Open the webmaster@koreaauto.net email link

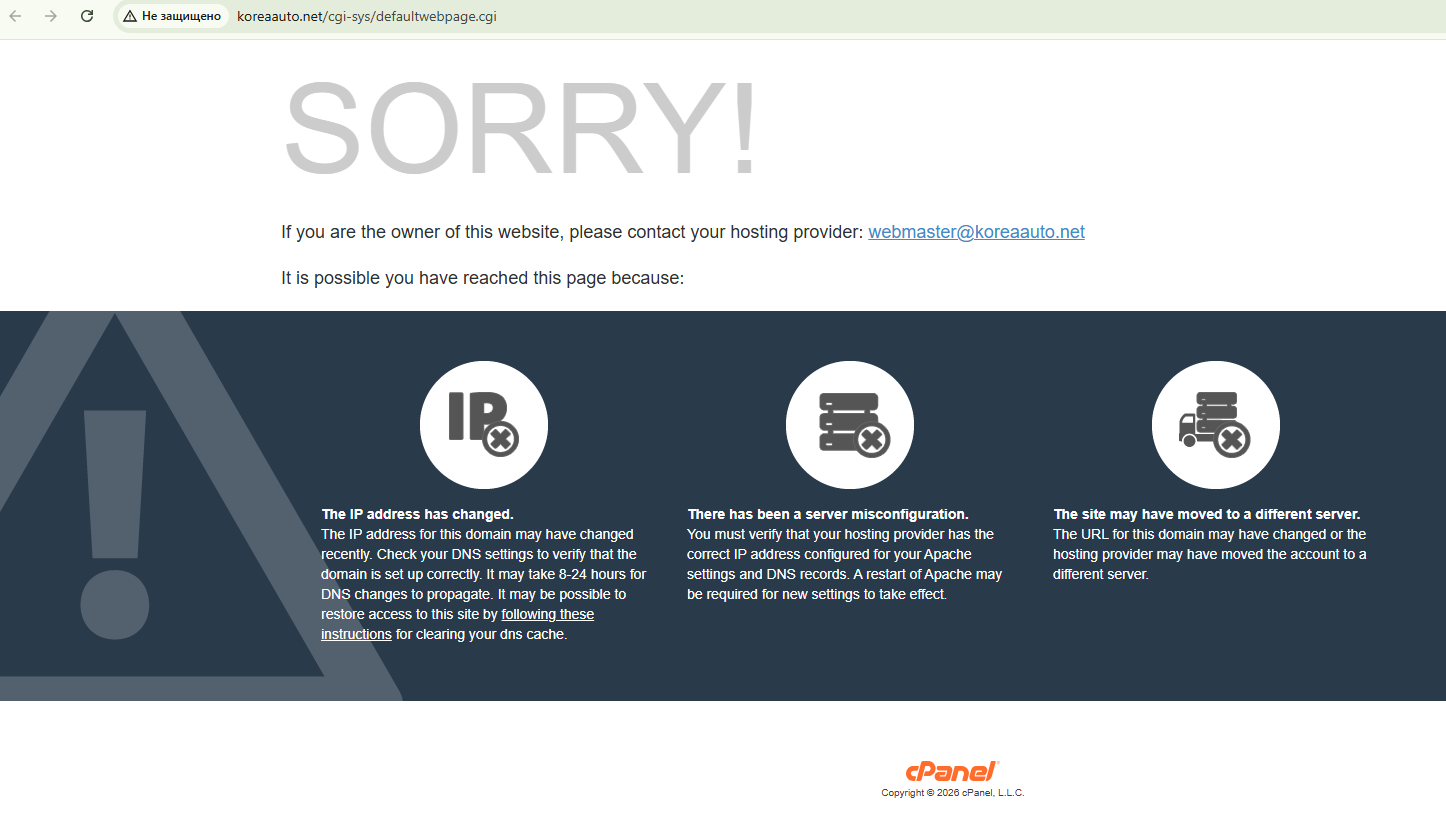click(x=976, y=232)
